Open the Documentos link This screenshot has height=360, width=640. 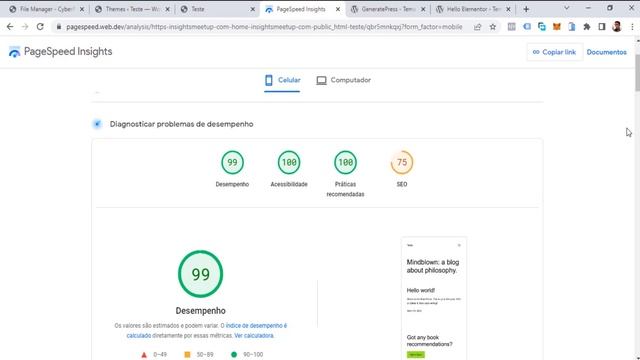(607, 52)
